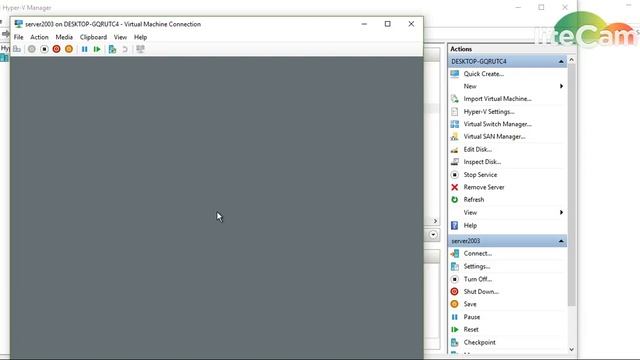640x360 pixels.
Task: Click the Virtual Switch Manager icon
Action: pos(454,124)
